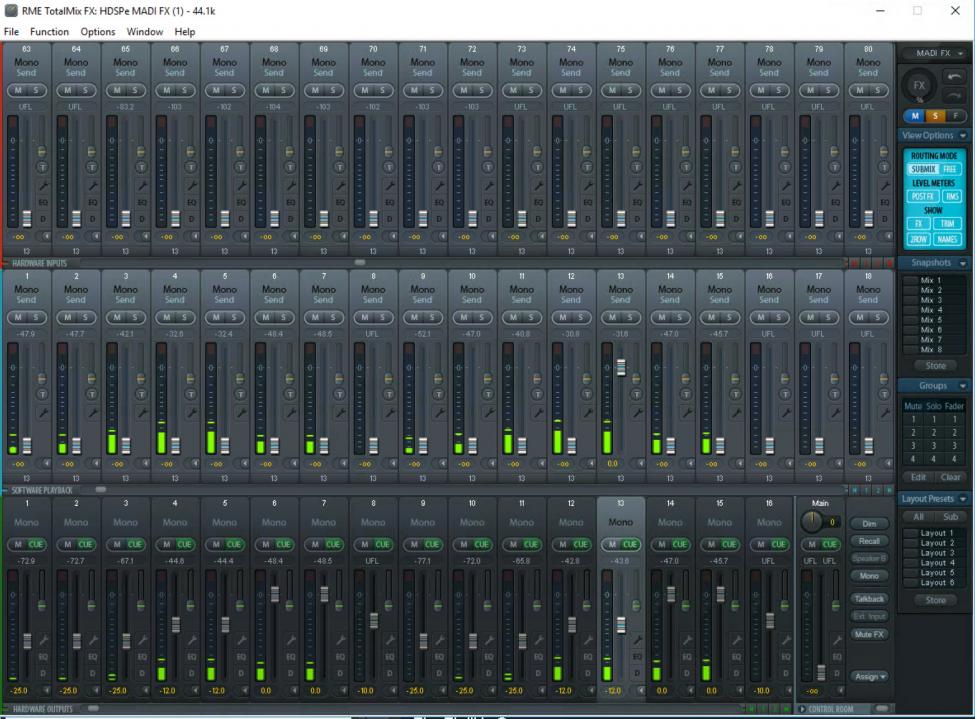
Task: Open EQ panel on hardware output 14
Action: 687,657
